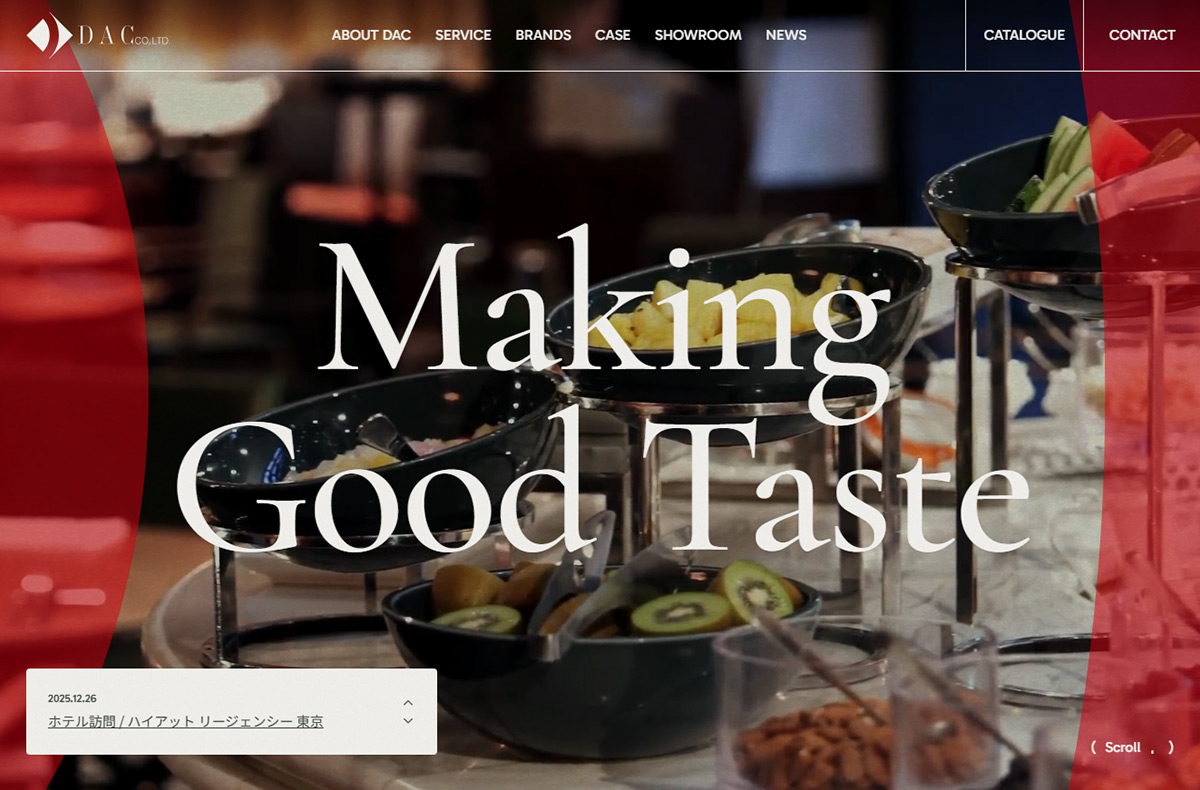Viewport: 1200px width, 790px height.
Task: Click the small dot beside Scroll
Action: 1154,751
